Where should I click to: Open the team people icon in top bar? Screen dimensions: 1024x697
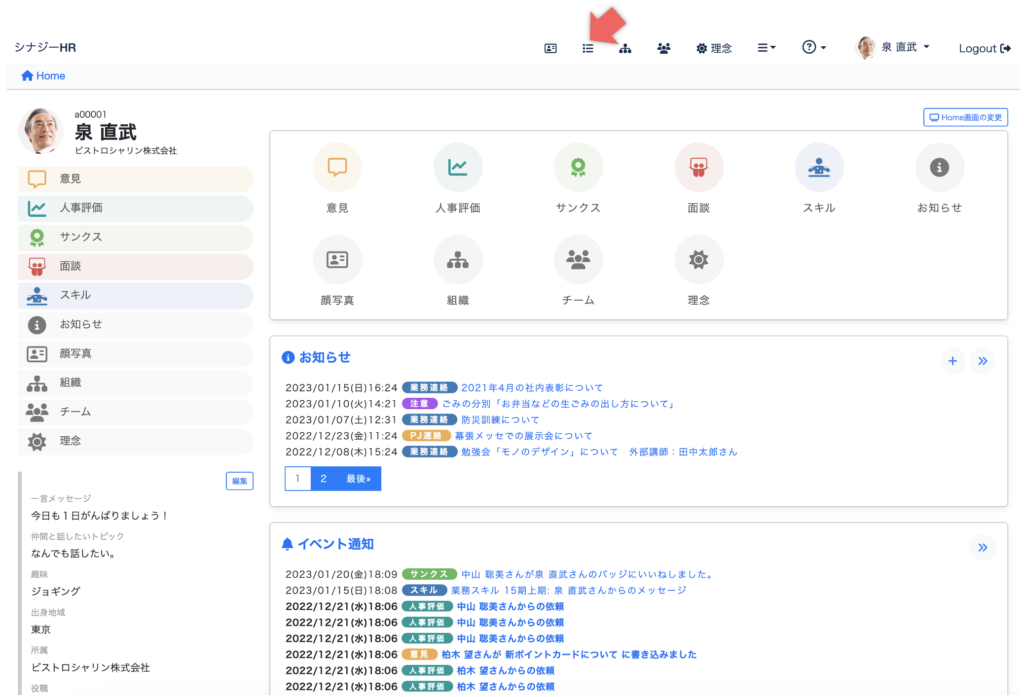[663, 48]
